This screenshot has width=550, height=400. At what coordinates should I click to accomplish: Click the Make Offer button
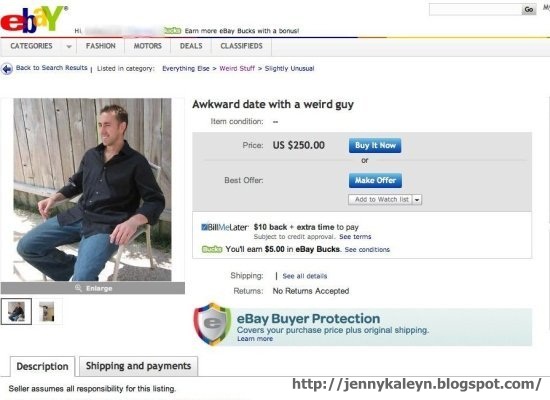[x=375, y=180]
